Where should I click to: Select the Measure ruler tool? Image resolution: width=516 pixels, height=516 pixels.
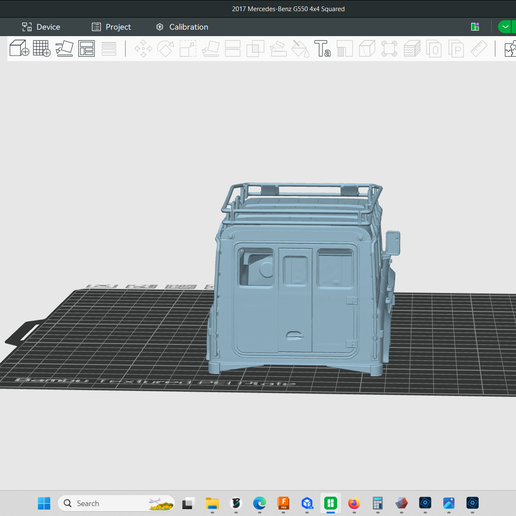click(479, 49)
